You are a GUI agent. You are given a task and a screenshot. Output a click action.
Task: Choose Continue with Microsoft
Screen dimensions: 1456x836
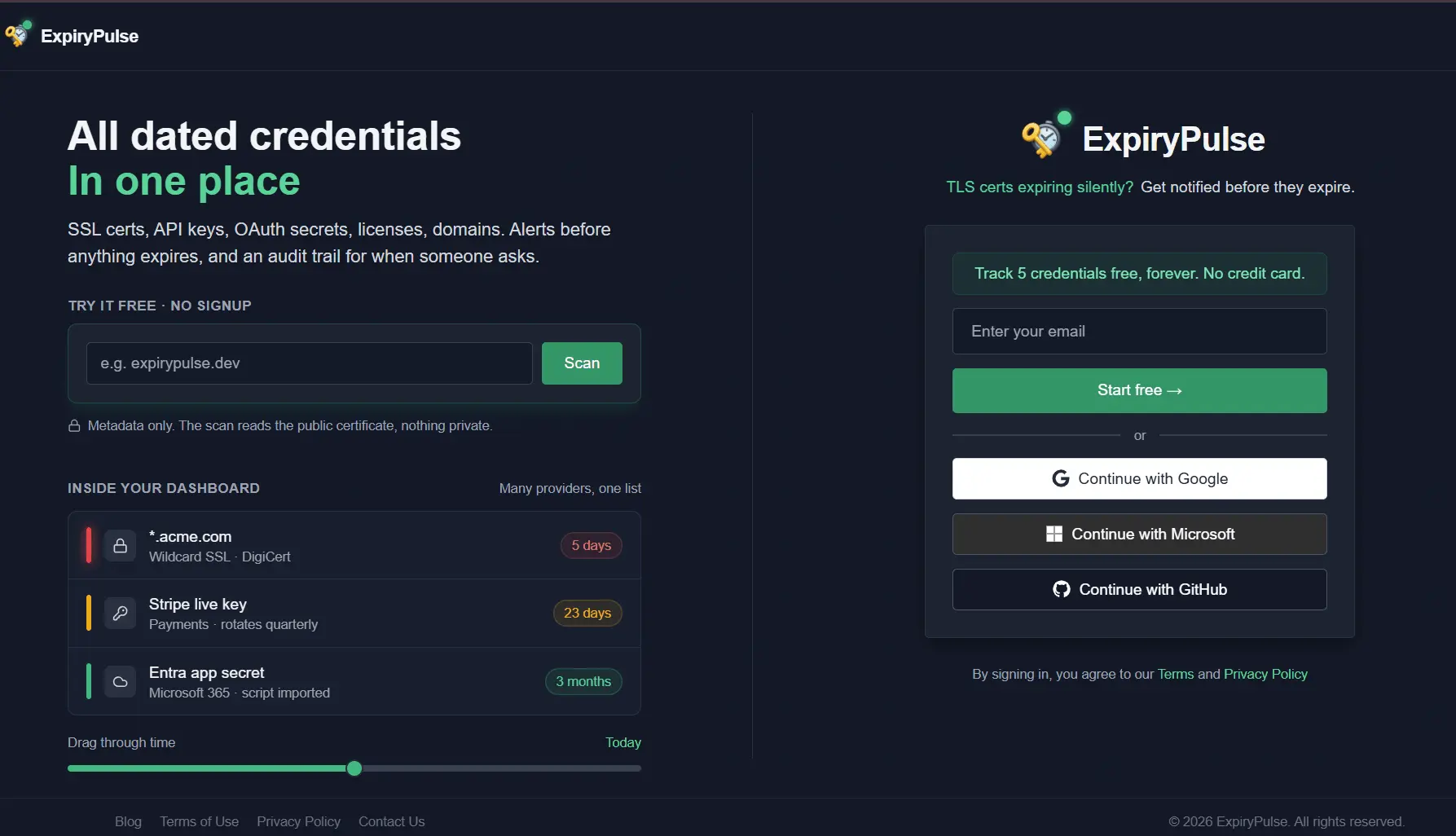click(1139, 534)
